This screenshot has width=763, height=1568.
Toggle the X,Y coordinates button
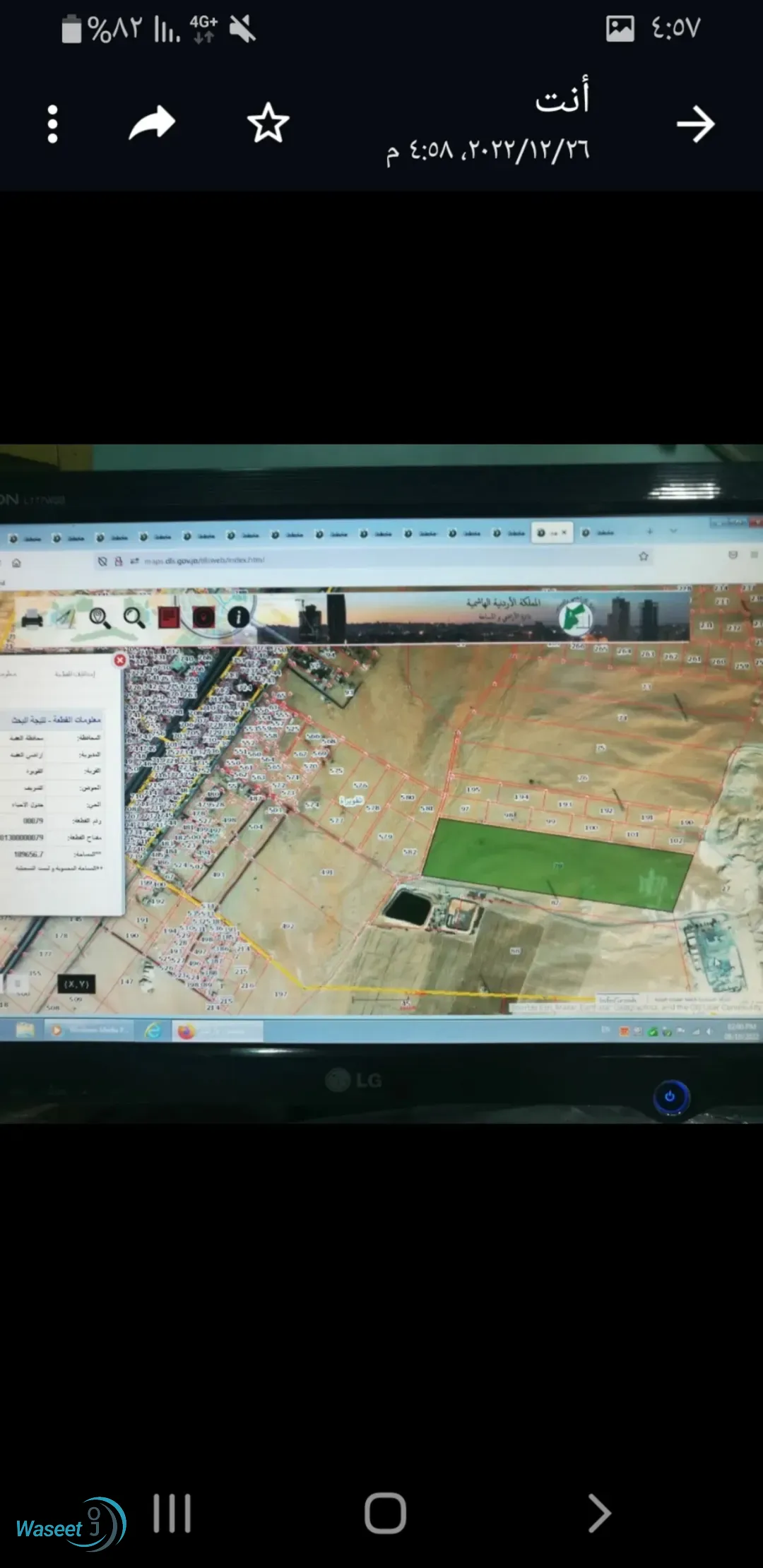76,984
